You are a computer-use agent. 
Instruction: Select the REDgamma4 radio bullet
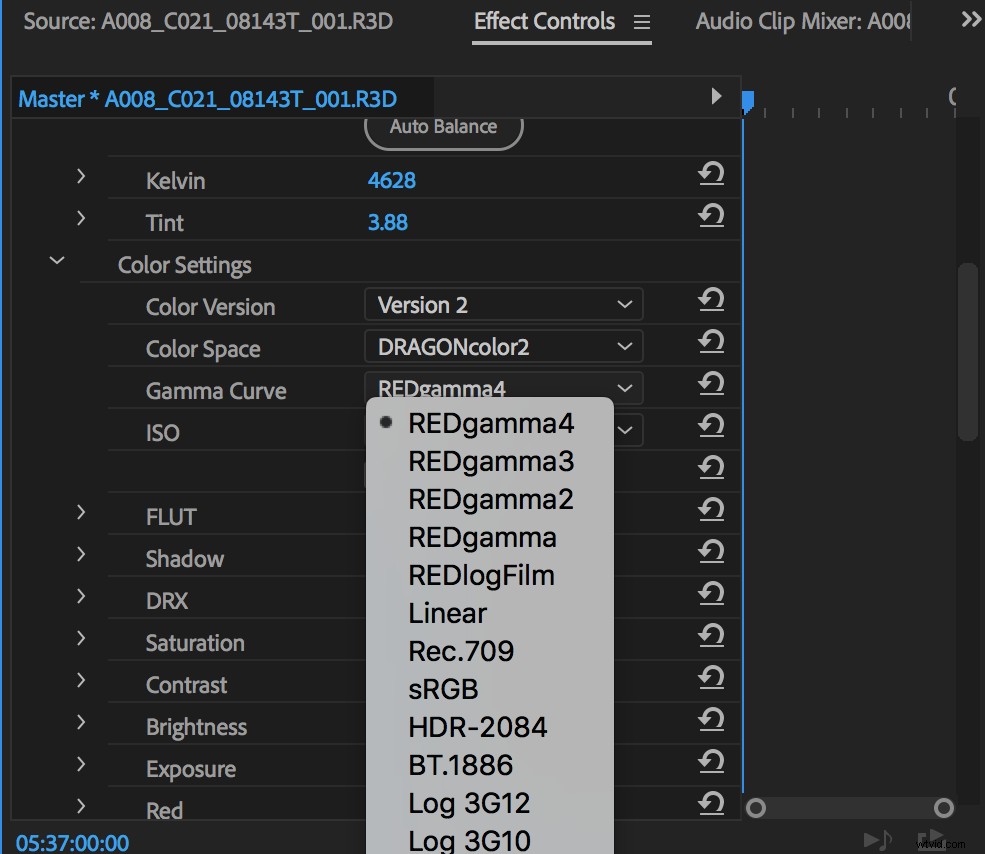(x=385, y=423)
